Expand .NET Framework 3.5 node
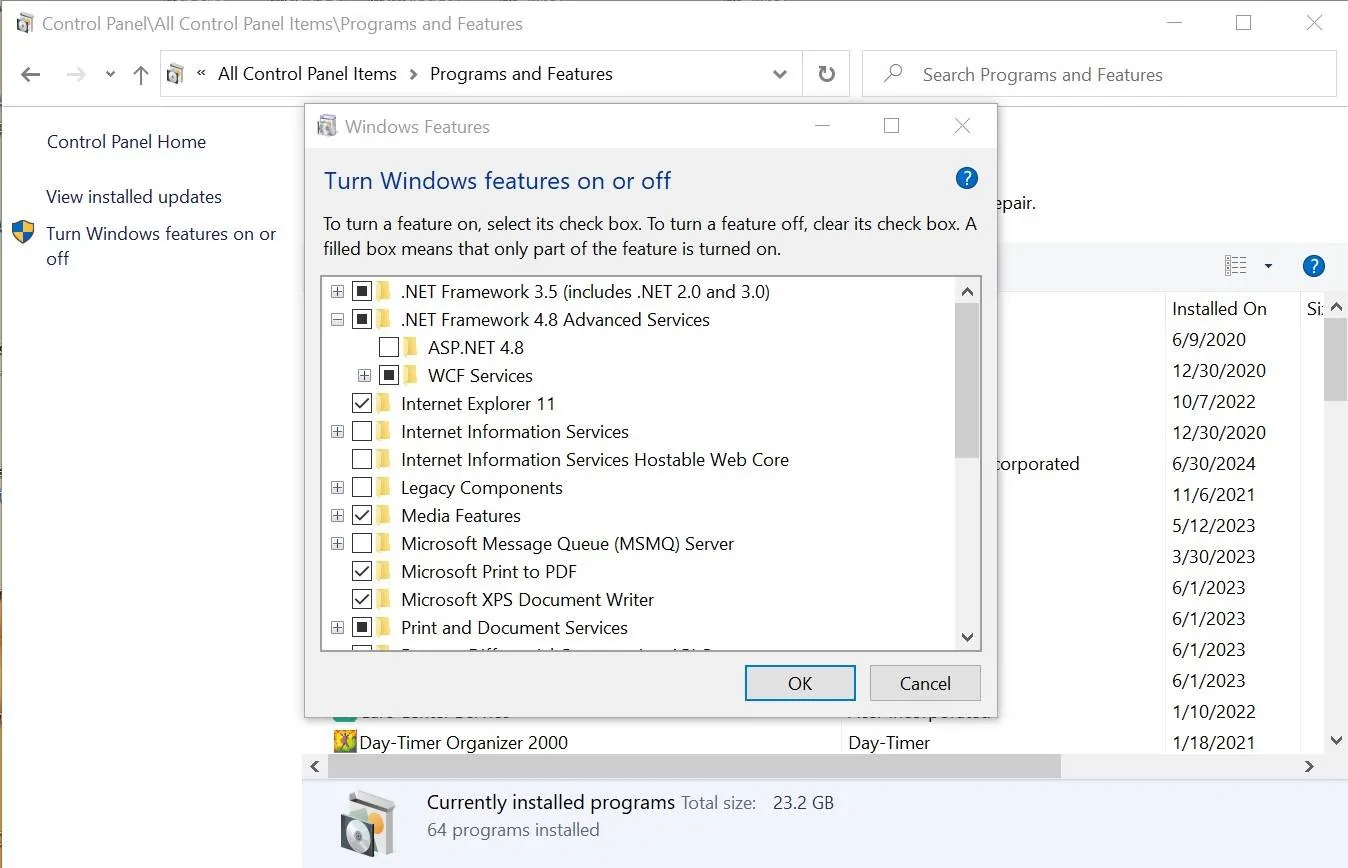This screenshot has height=868, width=1348. tap(337, 292)
